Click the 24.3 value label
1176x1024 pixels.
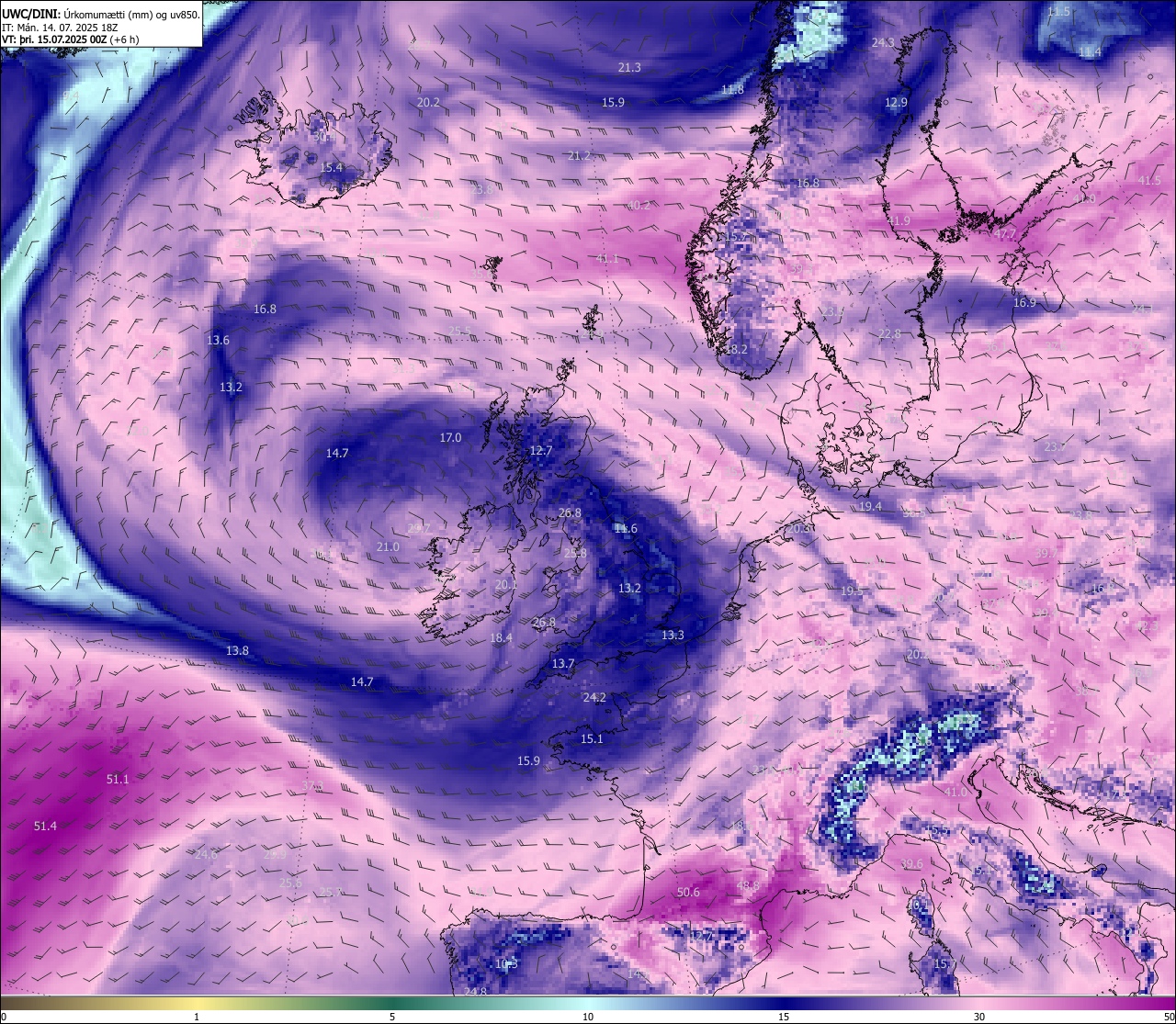pyautogui.click(x=883, y=43)
